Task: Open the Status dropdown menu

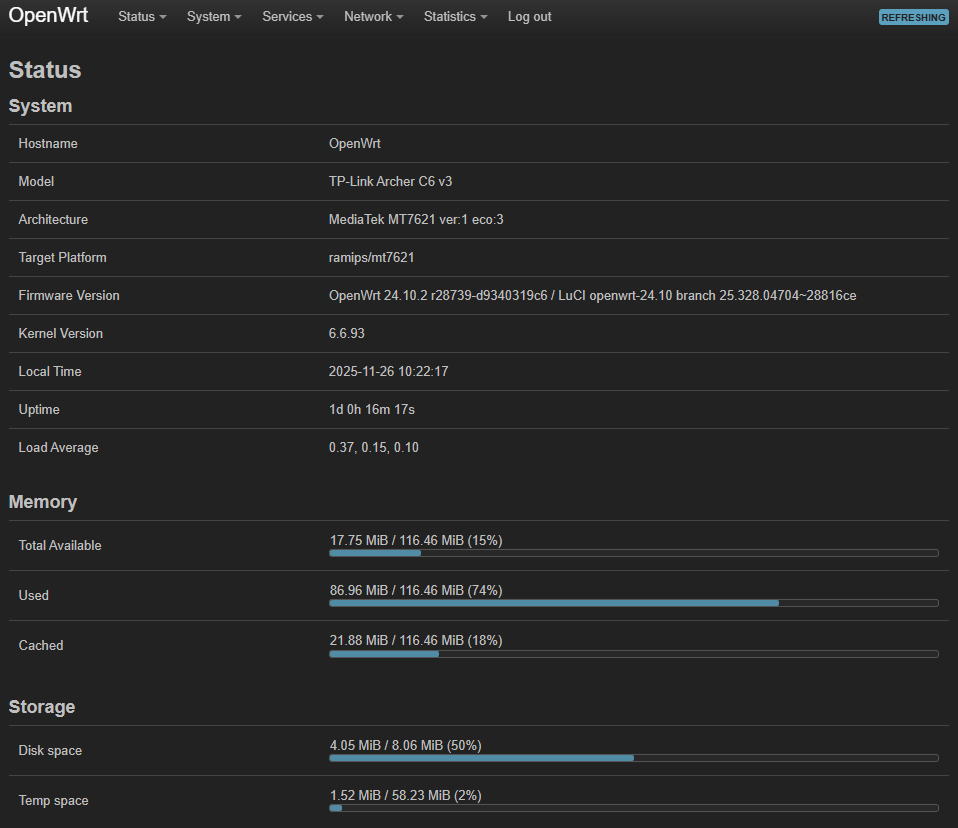Action: coord(140,17)
